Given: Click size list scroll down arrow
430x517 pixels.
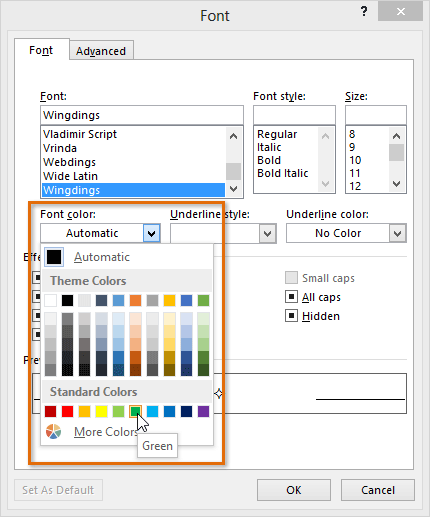Looking at the screenshot, I should pyautogui.click(x=396, y=184).
